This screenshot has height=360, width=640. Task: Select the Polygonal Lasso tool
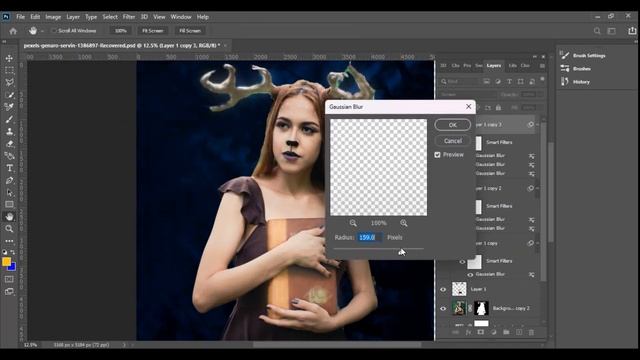[x=9, y=82]
